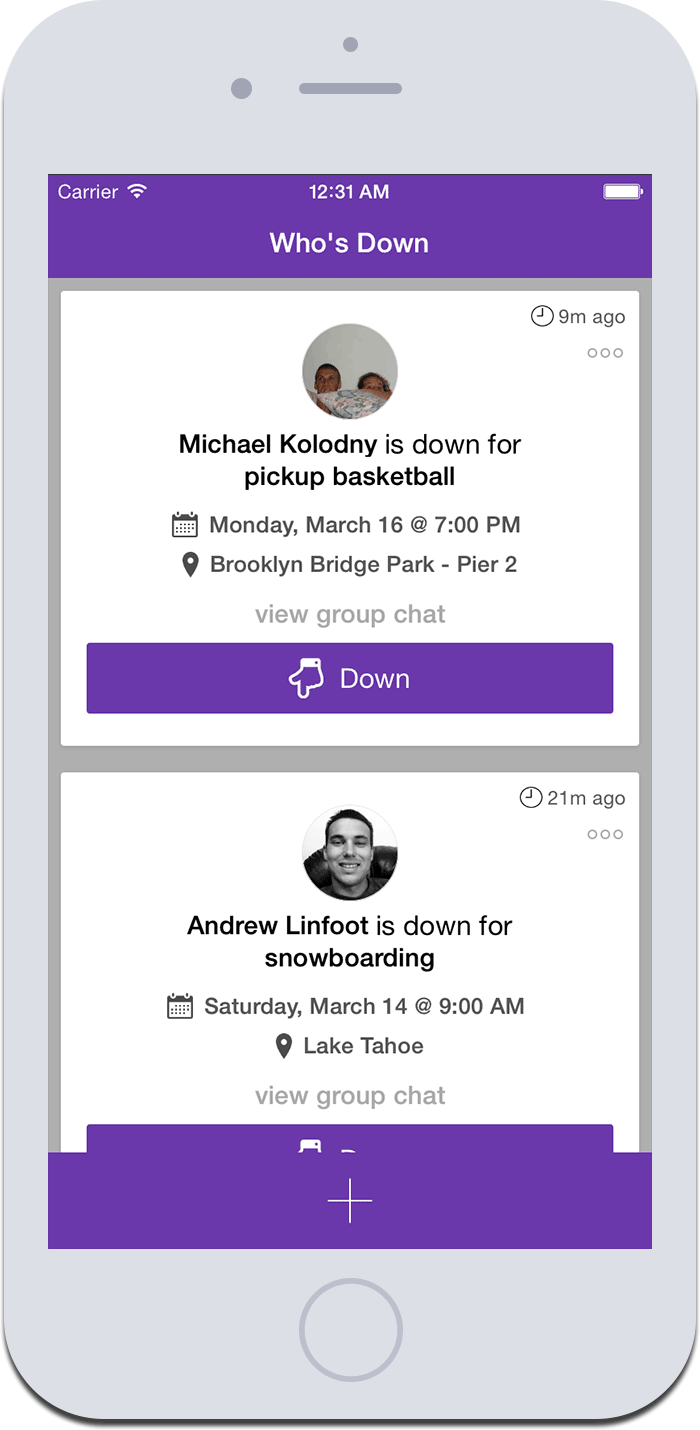700x1430 pixels.
Task: Tap the clock icon next to 21m ago
Action: [530, 798]
